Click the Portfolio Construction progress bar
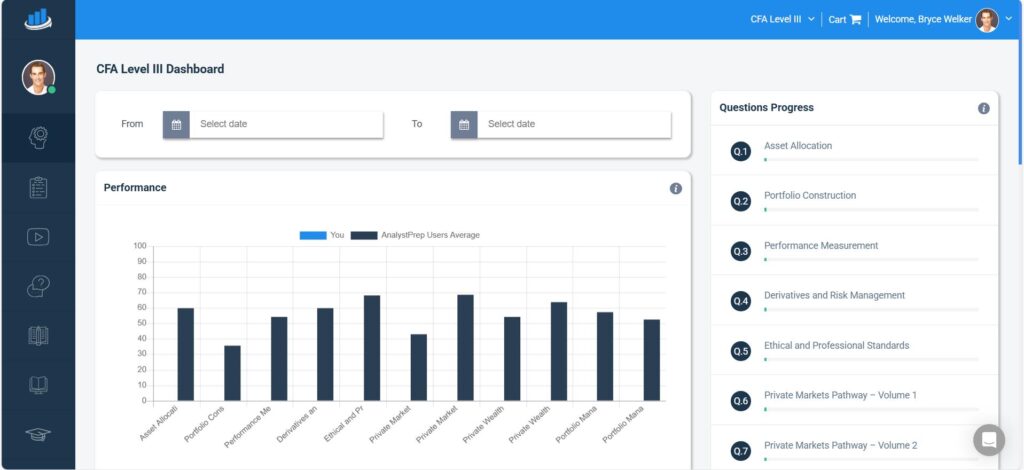This screenshot has height=470, width=1024. pyautogui.click(x=871, y=210)
